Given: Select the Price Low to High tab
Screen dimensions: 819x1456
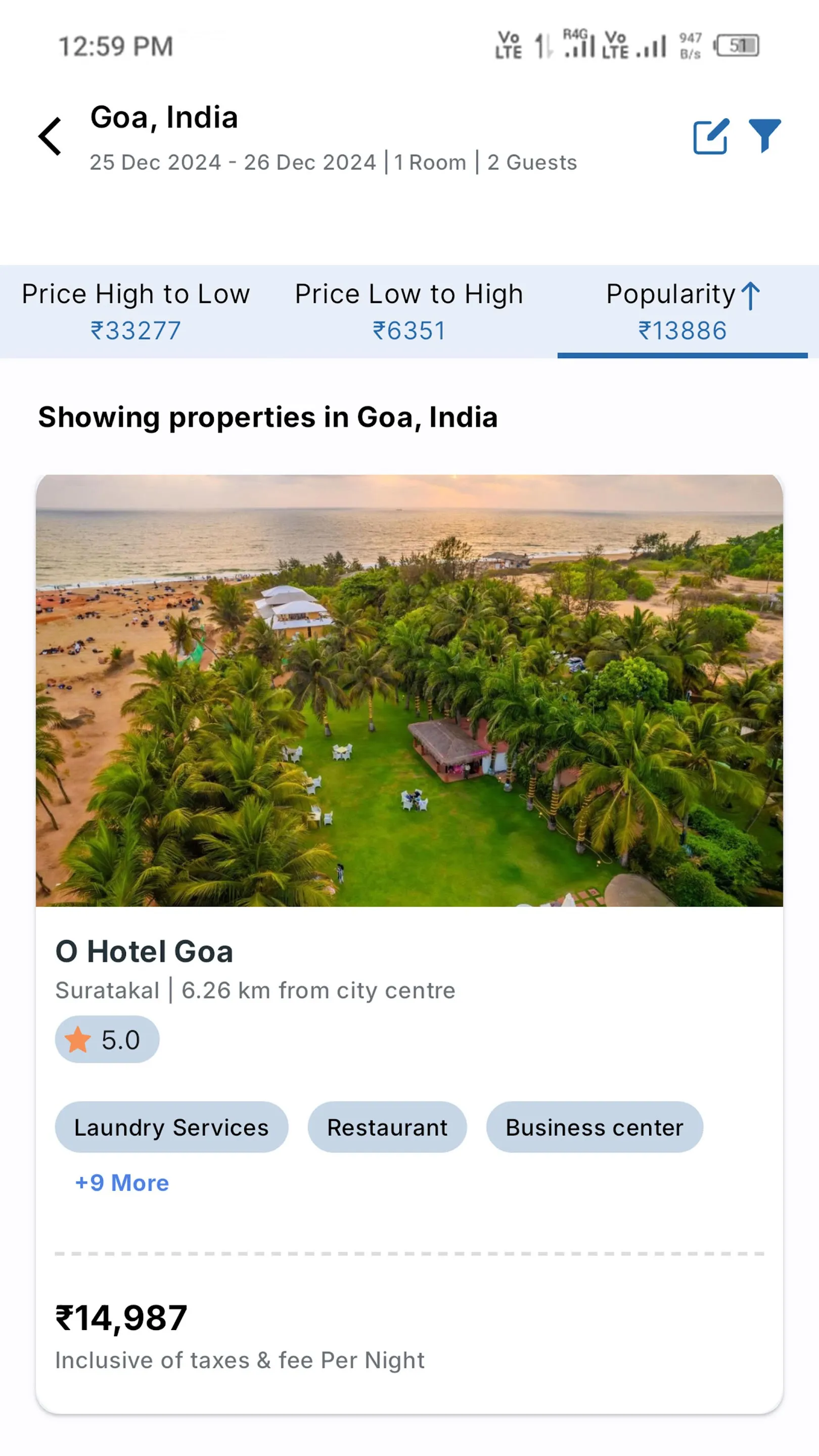Looking at the screenshot, I should pos(409,311).
